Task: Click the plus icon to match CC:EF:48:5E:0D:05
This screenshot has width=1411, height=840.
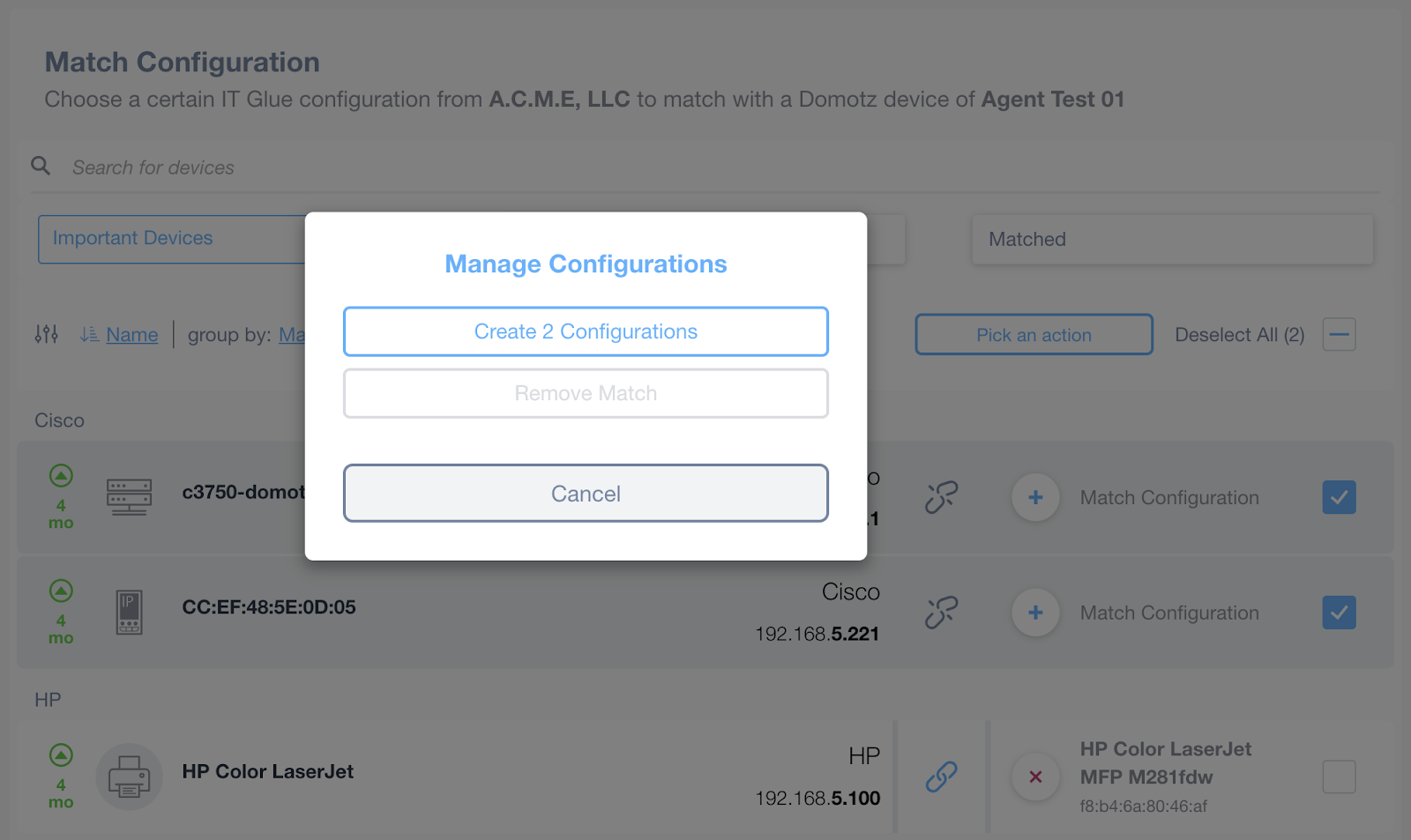Action: (x=1034, y=612)
